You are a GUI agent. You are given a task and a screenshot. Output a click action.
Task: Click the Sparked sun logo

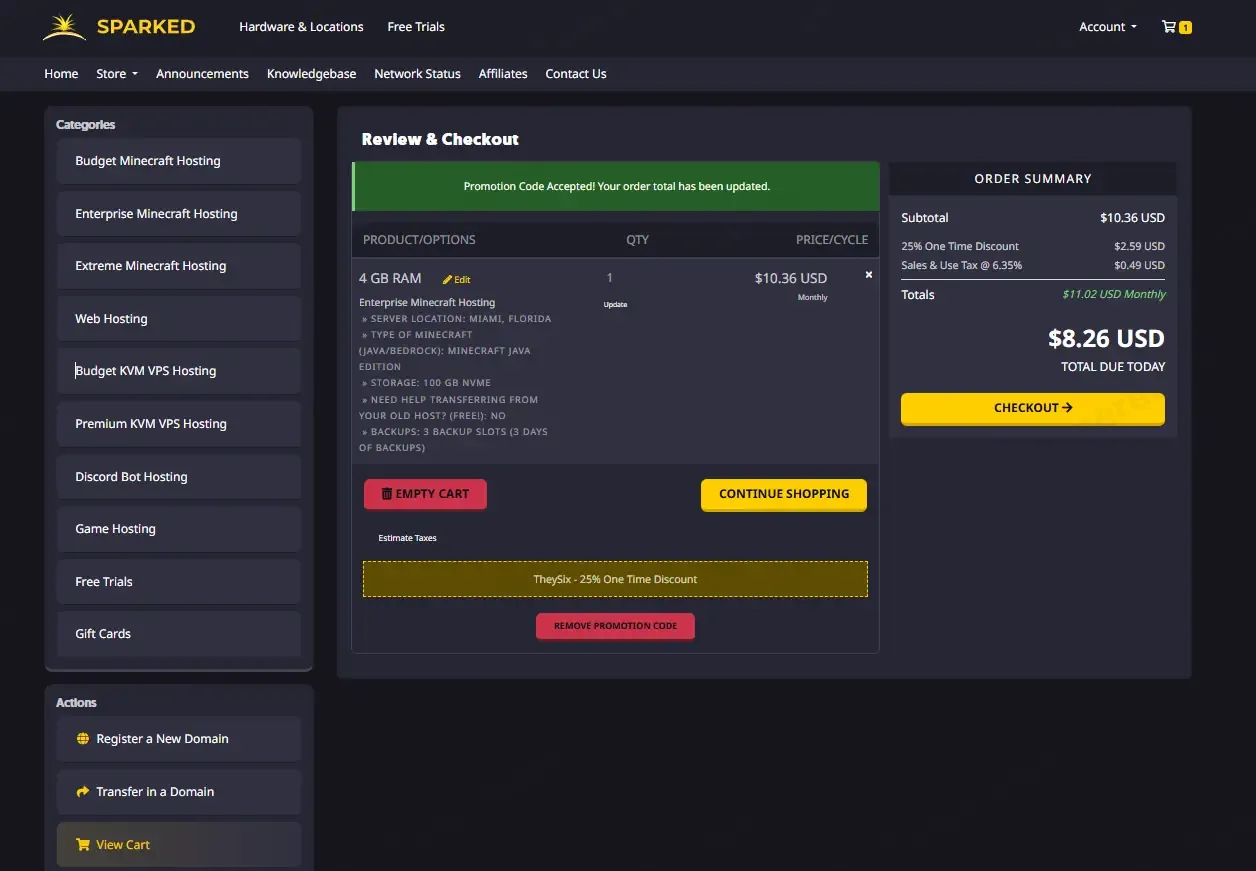[x=64, y=27]
